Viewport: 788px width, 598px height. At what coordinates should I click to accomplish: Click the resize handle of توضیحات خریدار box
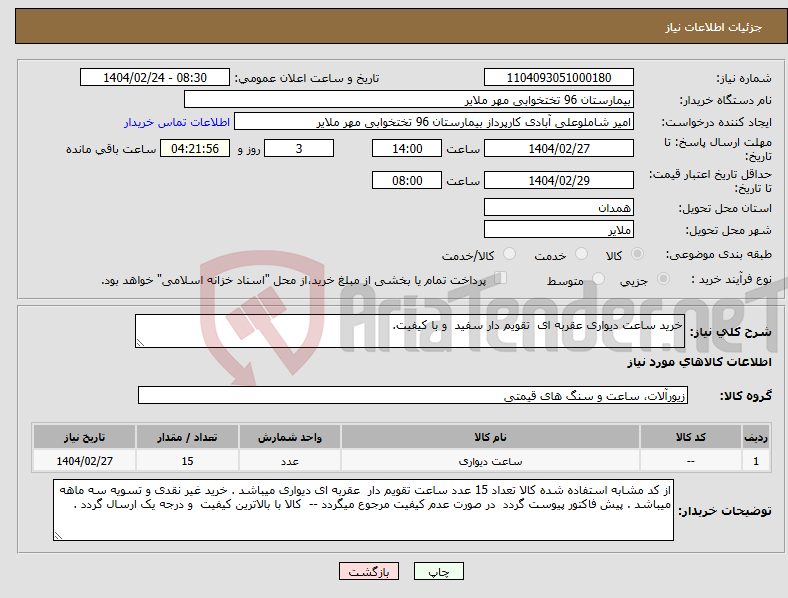tap(58, 536)
